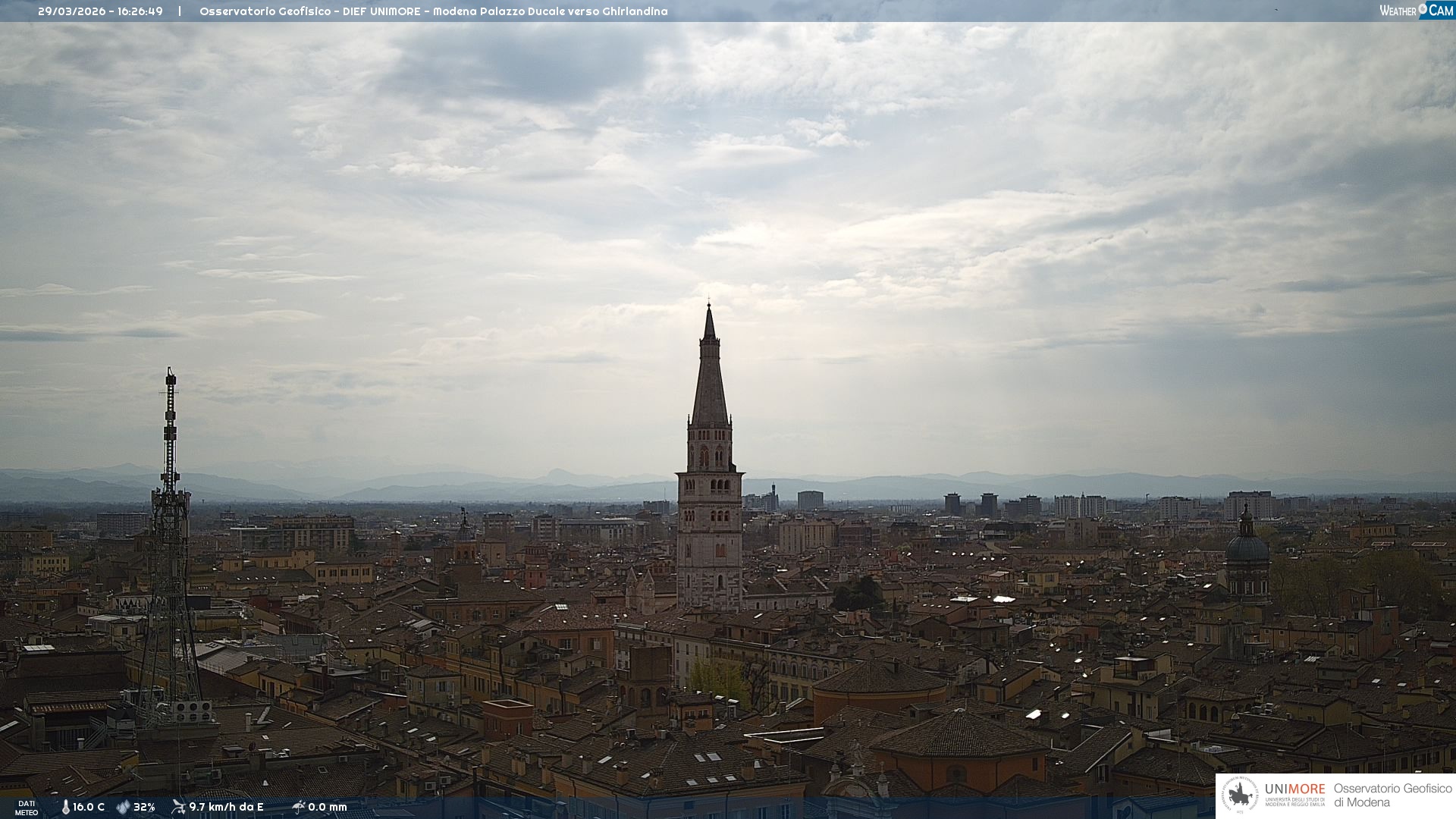The image size is (1456, 819).
Task: Click the white air conditioning units below antenna
Action: (x=193, y=711)
